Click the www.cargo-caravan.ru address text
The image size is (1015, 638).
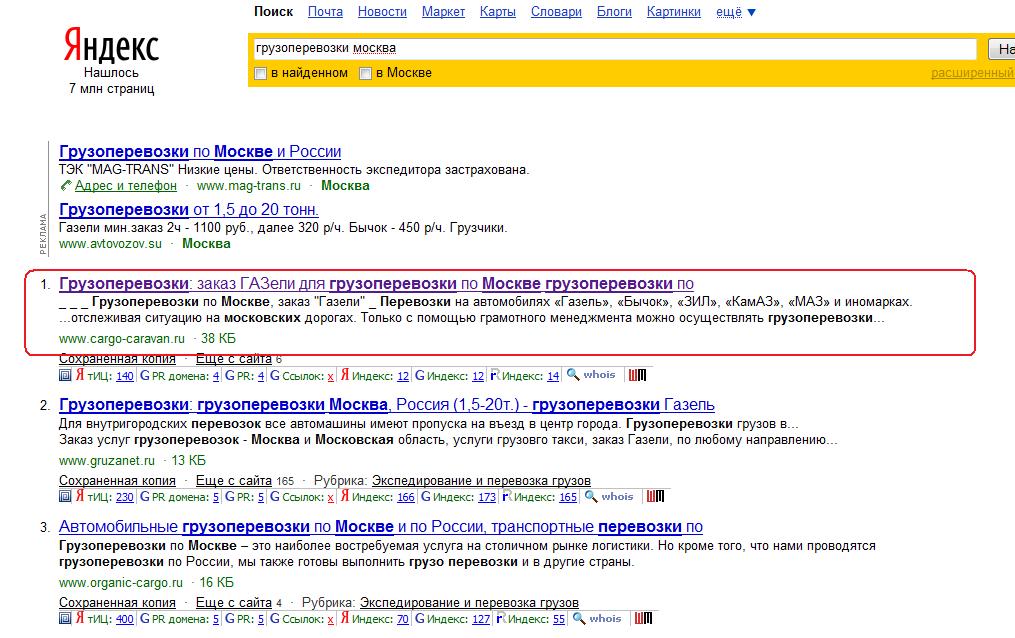point(122,338)
